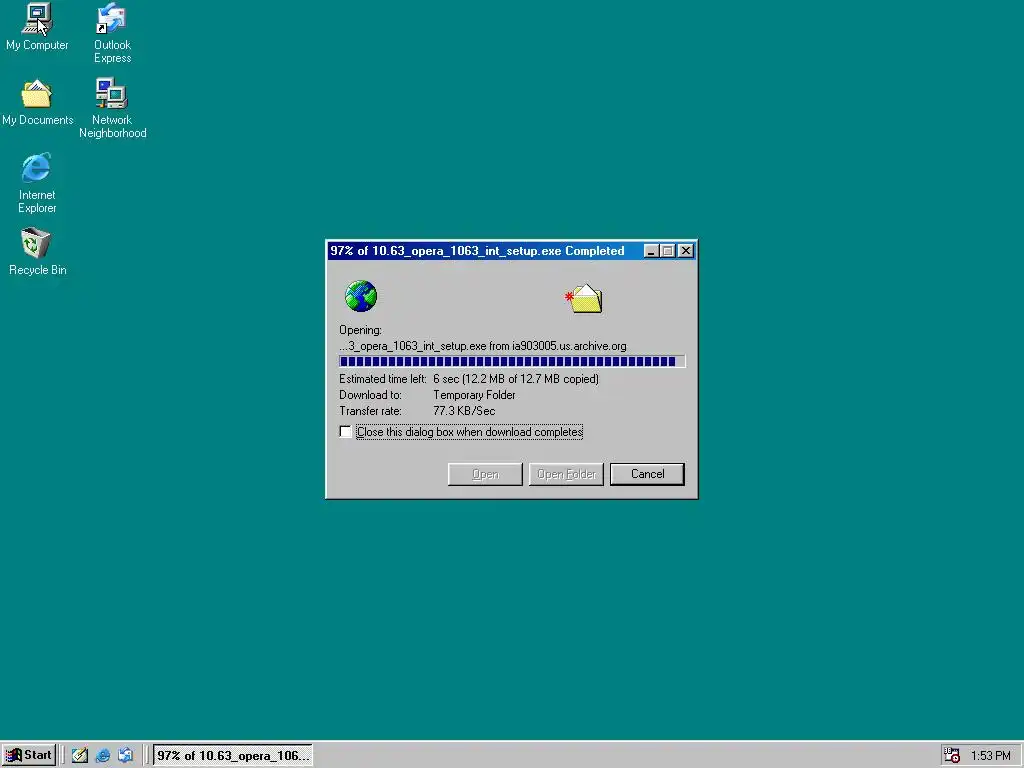Image resolution: width=1024 pixels, height=768 pixels.
Task: Click the globe icon in download dialog
Action: 360,296
